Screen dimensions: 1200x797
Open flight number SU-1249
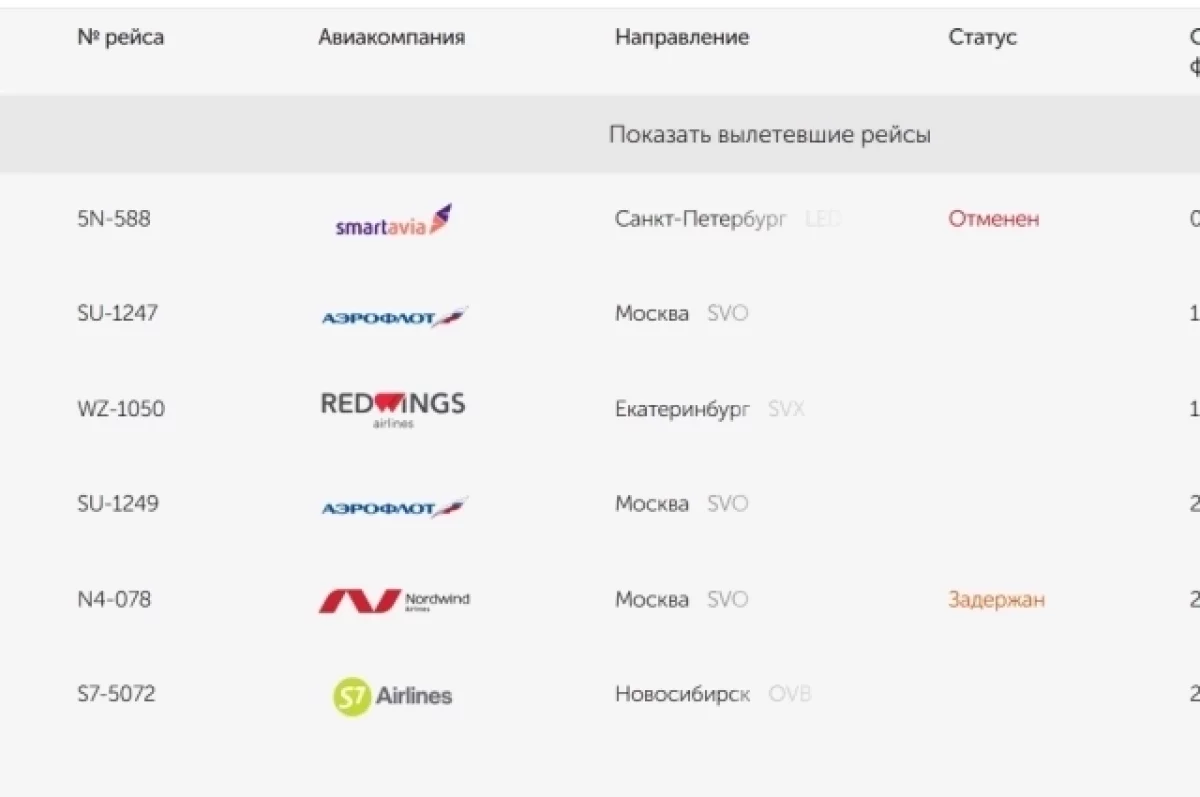(117, 504)
